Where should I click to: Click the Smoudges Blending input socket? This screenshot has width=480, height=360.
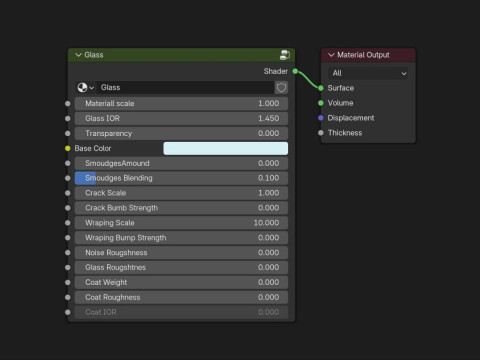click(68, 178)
